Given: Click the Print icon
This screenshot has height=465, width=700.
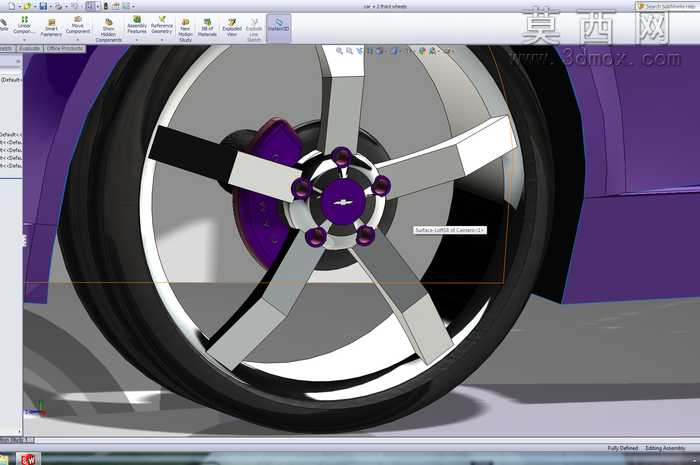Looking at the screenshot, I should click(58, 6).
